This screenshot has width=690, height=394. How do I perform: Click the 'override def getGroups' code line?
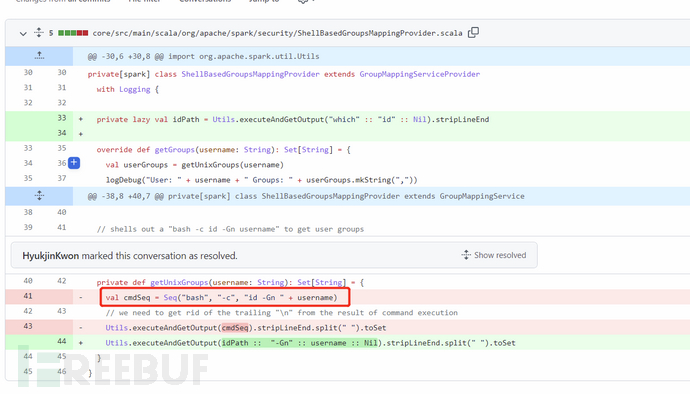click(224, 150)
